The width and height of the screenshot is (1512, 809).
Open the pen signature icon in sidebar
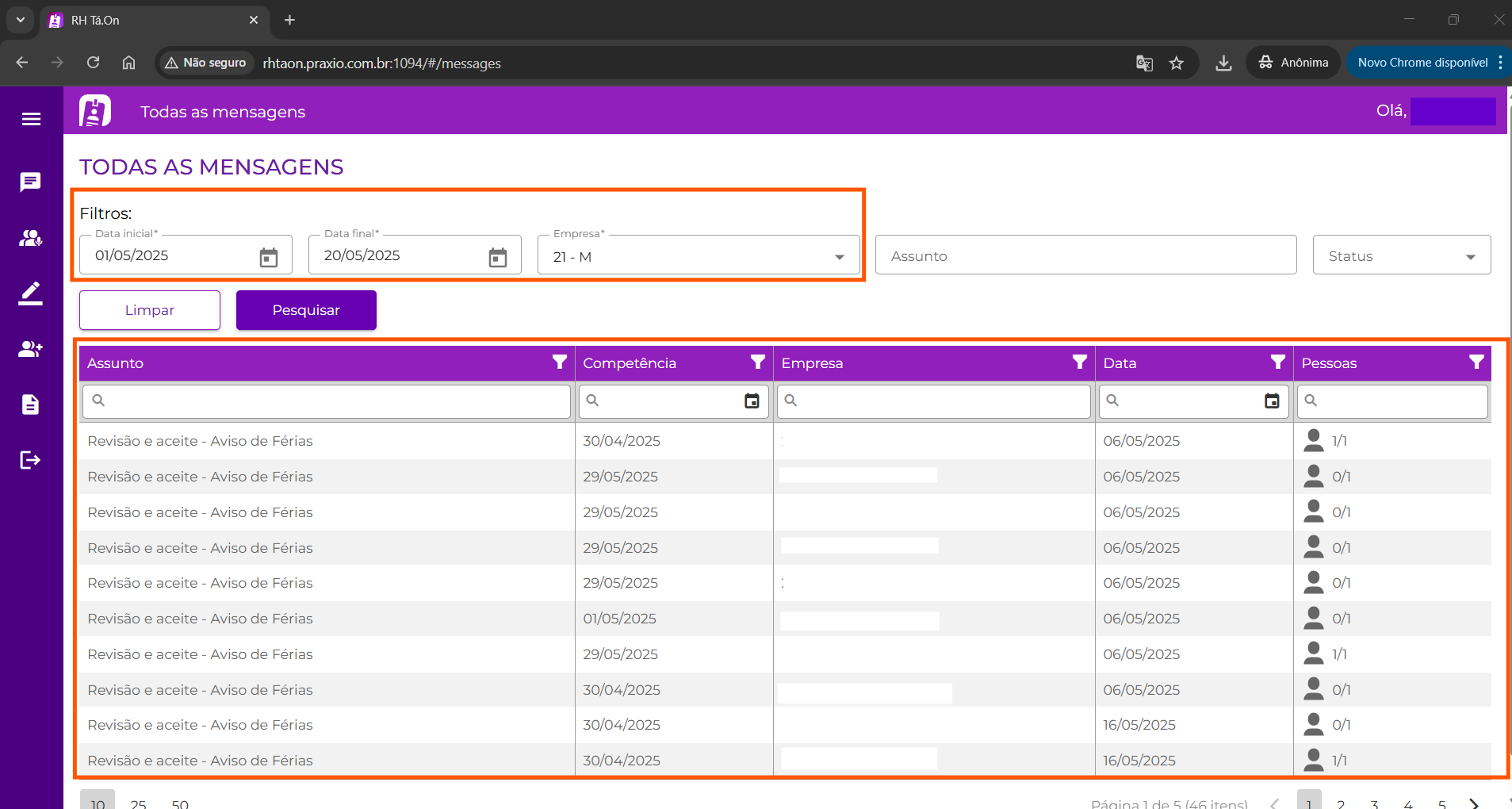31,293
